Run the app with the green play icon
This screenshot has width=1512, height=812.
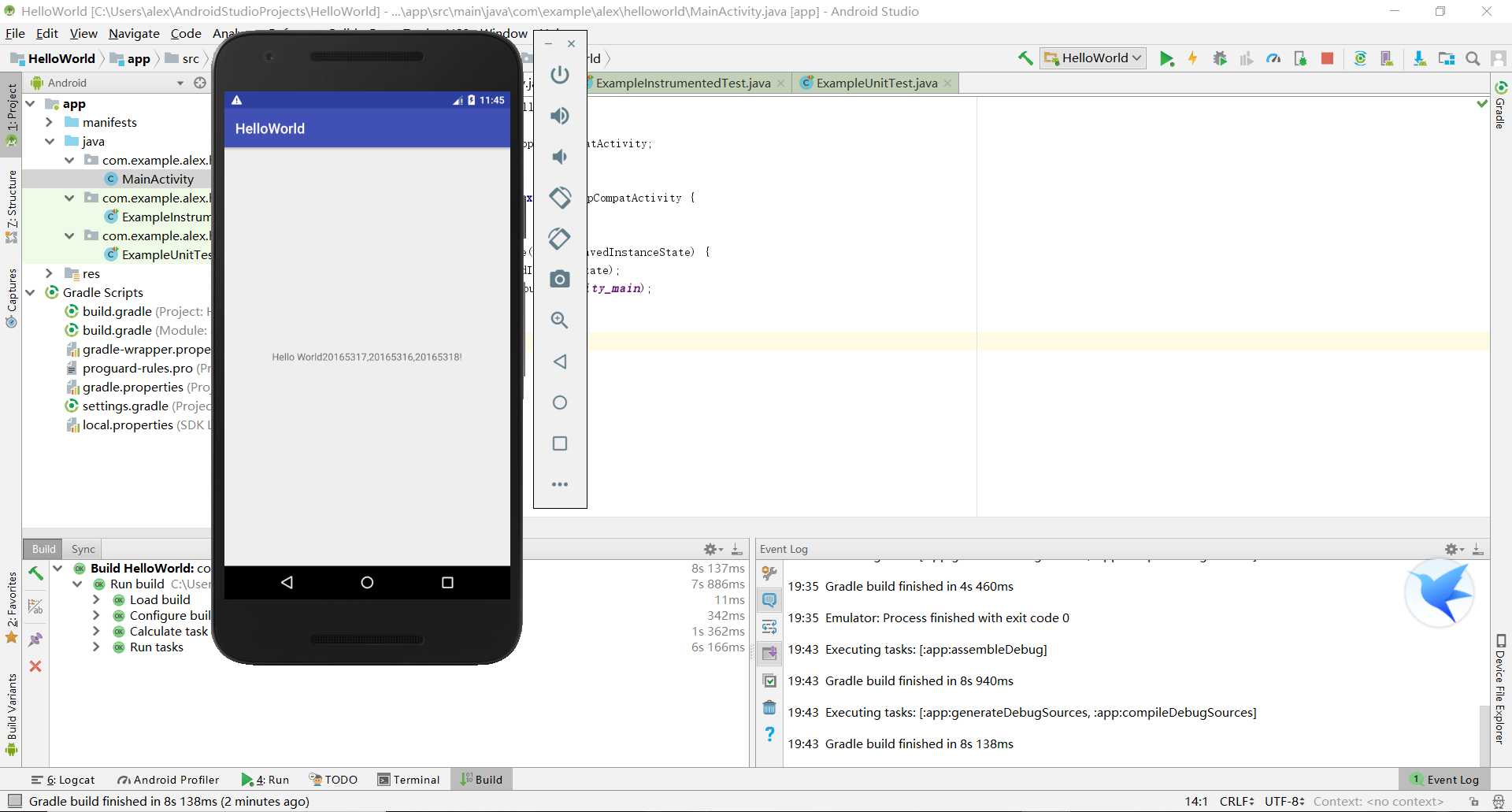coord(1166,58)
